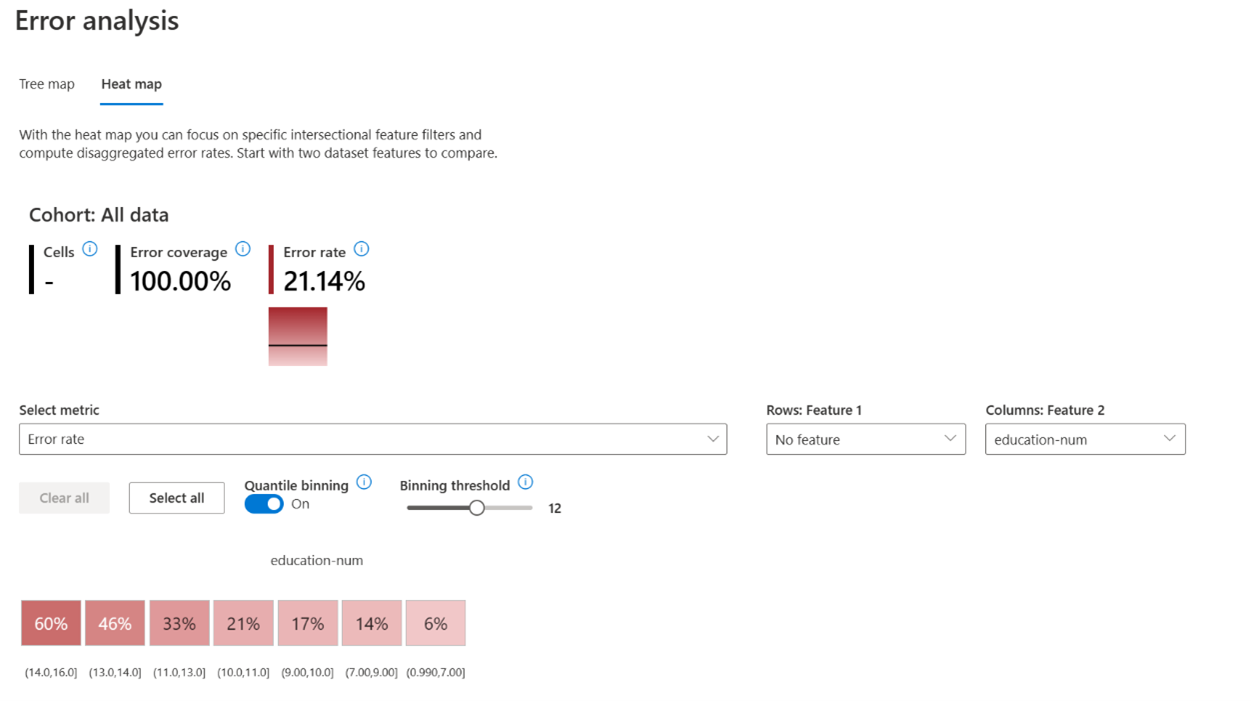Click the Quantile binning info icon
This screenshot has width=1251, height=701.
tap(364, 481)
